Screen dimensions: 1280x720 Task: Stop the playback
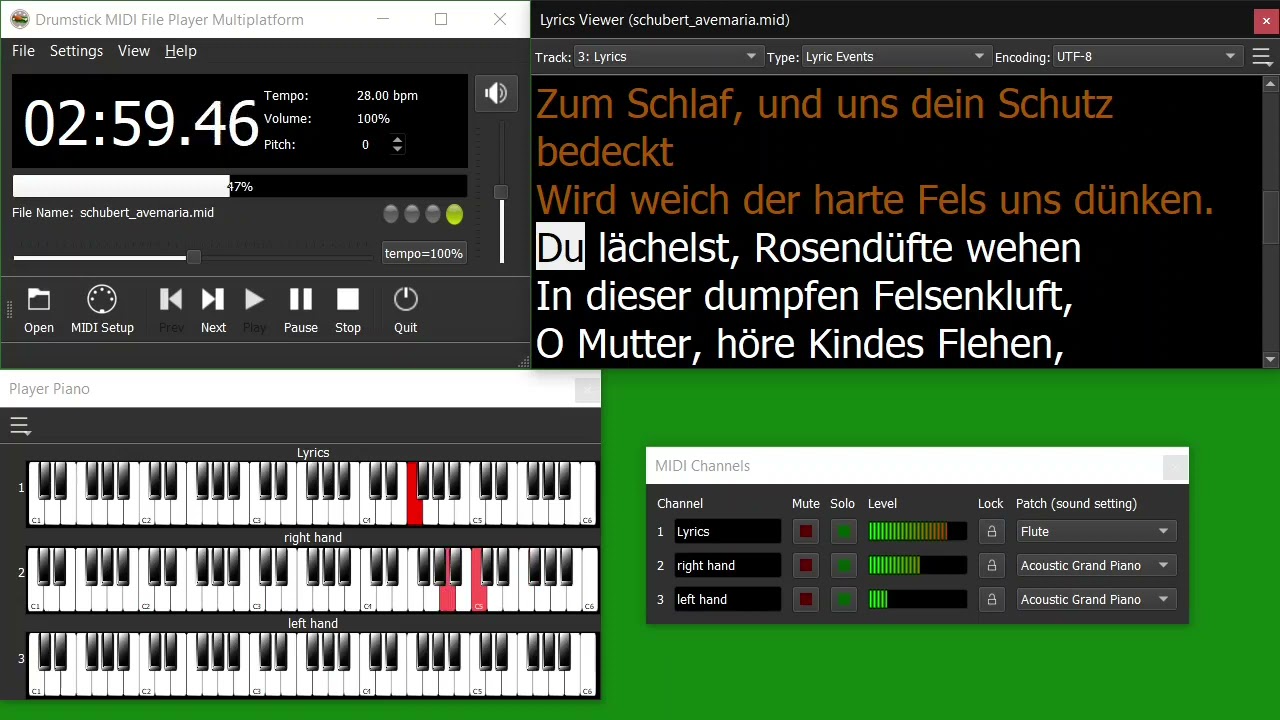(348, 310)
